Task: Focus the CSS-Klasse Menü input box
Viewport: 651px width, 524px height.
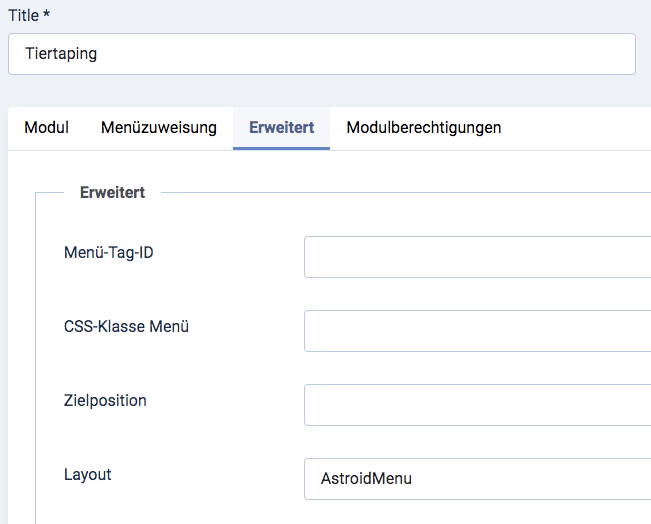Action: (x=478, y=331)
